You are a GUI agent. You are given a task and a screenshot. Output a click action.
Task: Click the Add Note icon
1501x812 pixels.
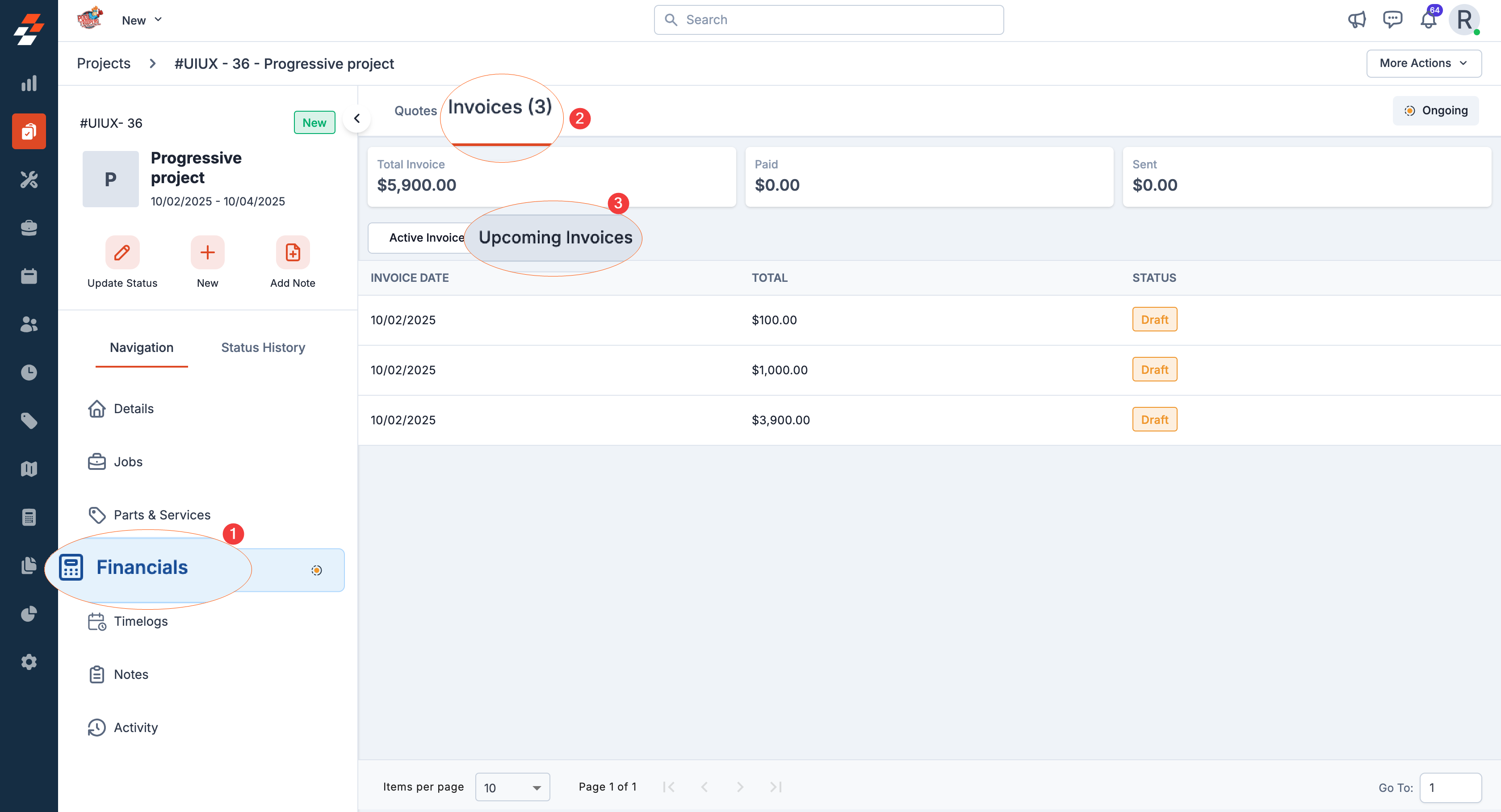click(293, 252)
